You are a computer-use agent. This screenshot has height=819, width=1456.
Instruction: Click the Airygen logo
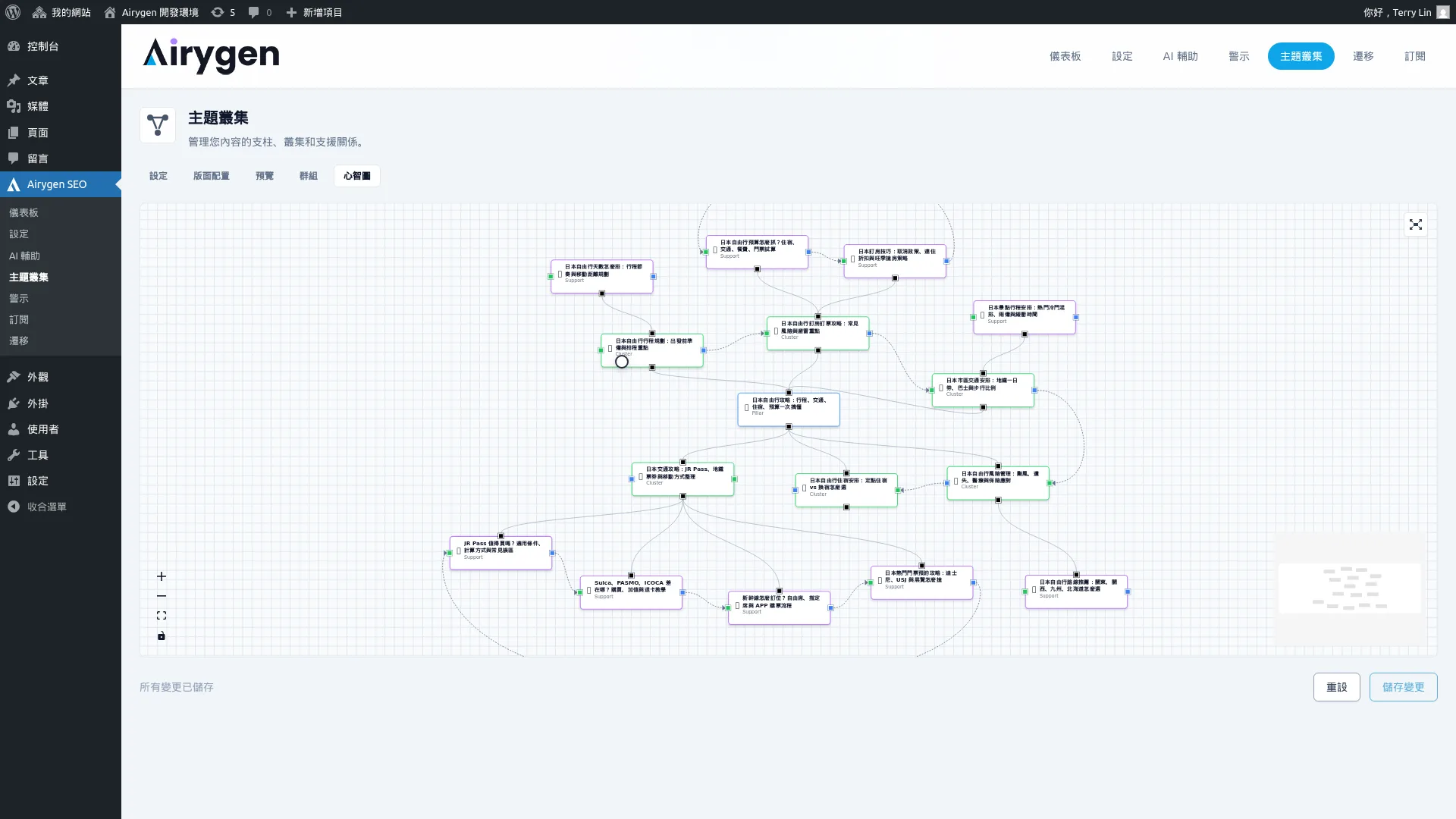point(211,55)
